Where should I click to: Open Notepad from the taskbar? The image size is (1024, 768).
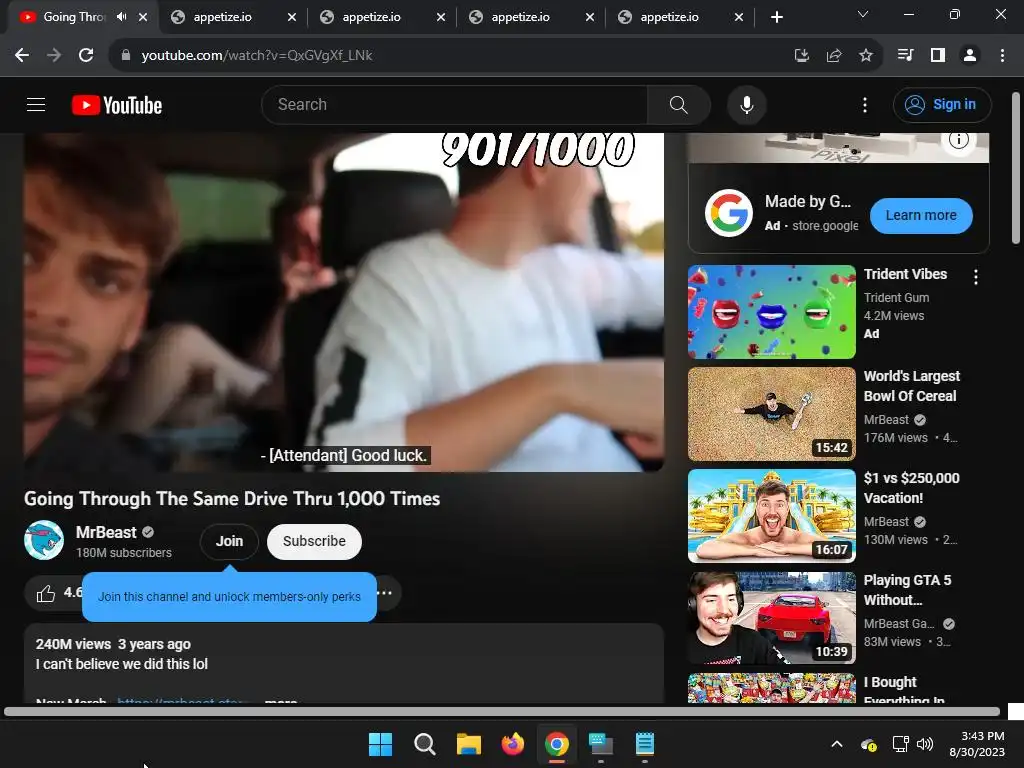click(645, 744)
